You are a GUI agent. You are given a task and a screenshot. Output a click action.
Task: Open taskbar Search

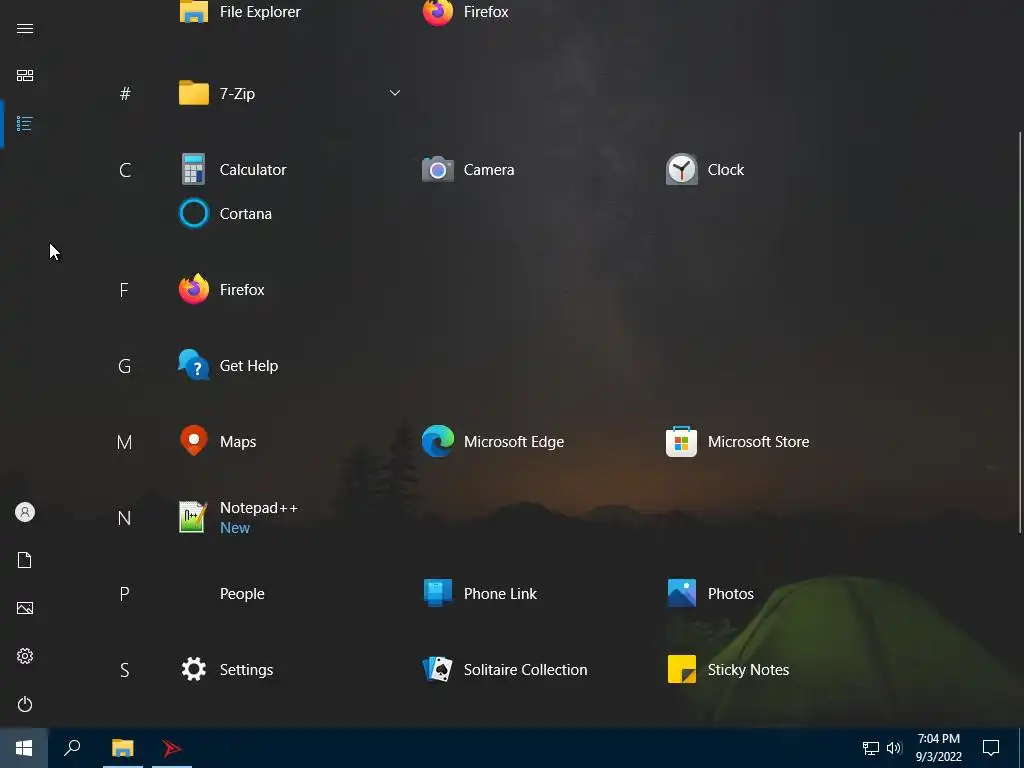click(x=72, y=748)
